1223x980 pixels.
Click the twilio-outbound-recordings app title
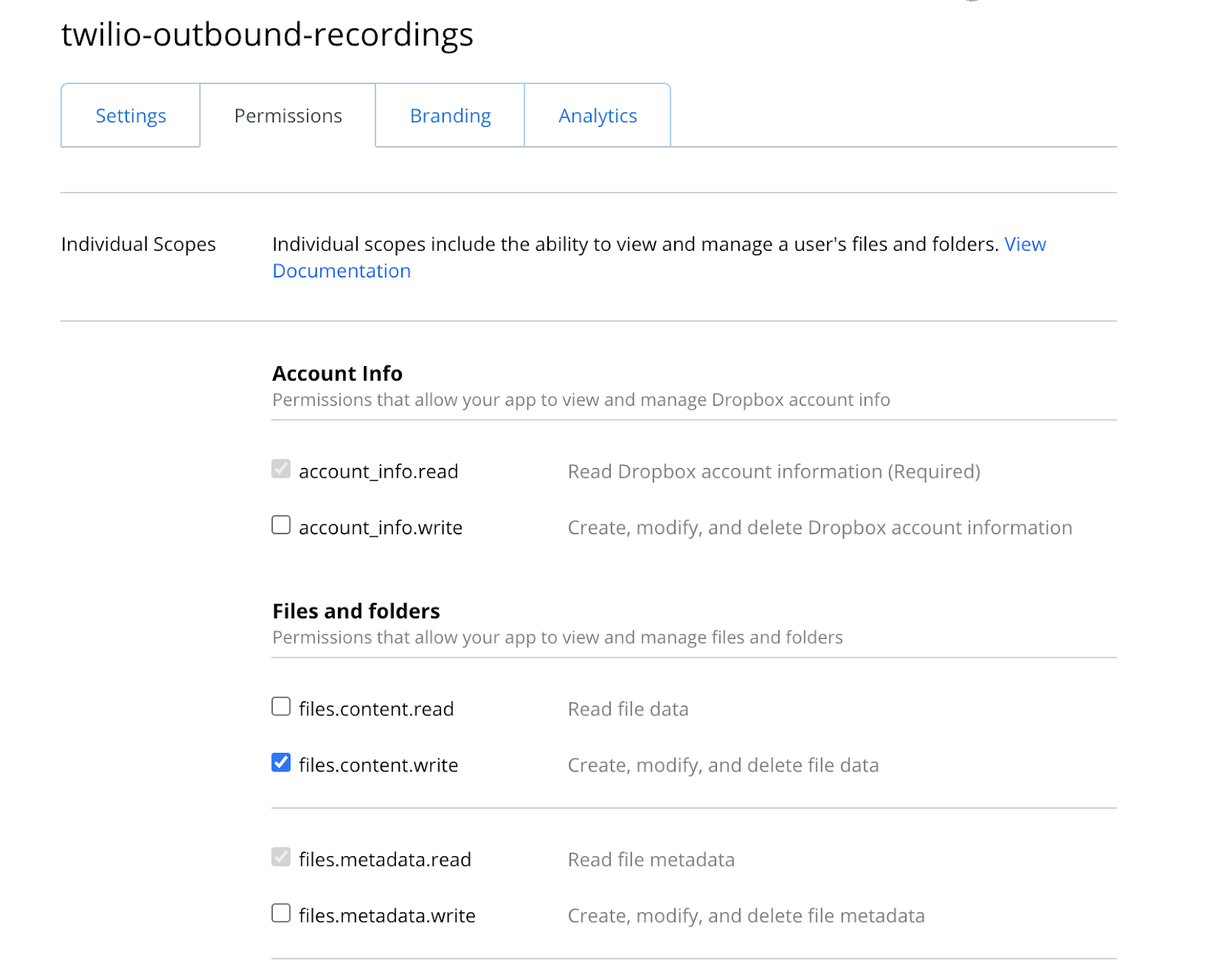coord(268,34)
